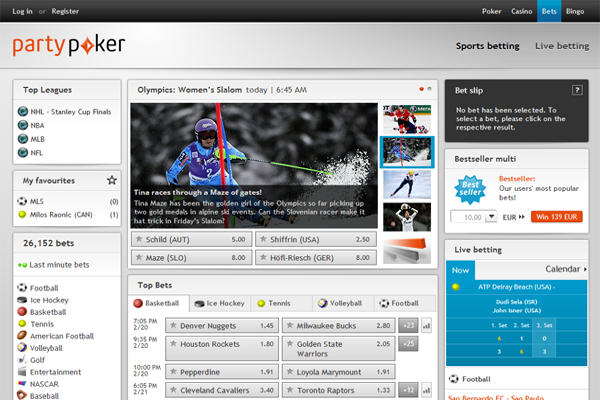This screenshot has height=400, width=600.
Task: Click the football icon next to MLS
Action: [22, 201]
